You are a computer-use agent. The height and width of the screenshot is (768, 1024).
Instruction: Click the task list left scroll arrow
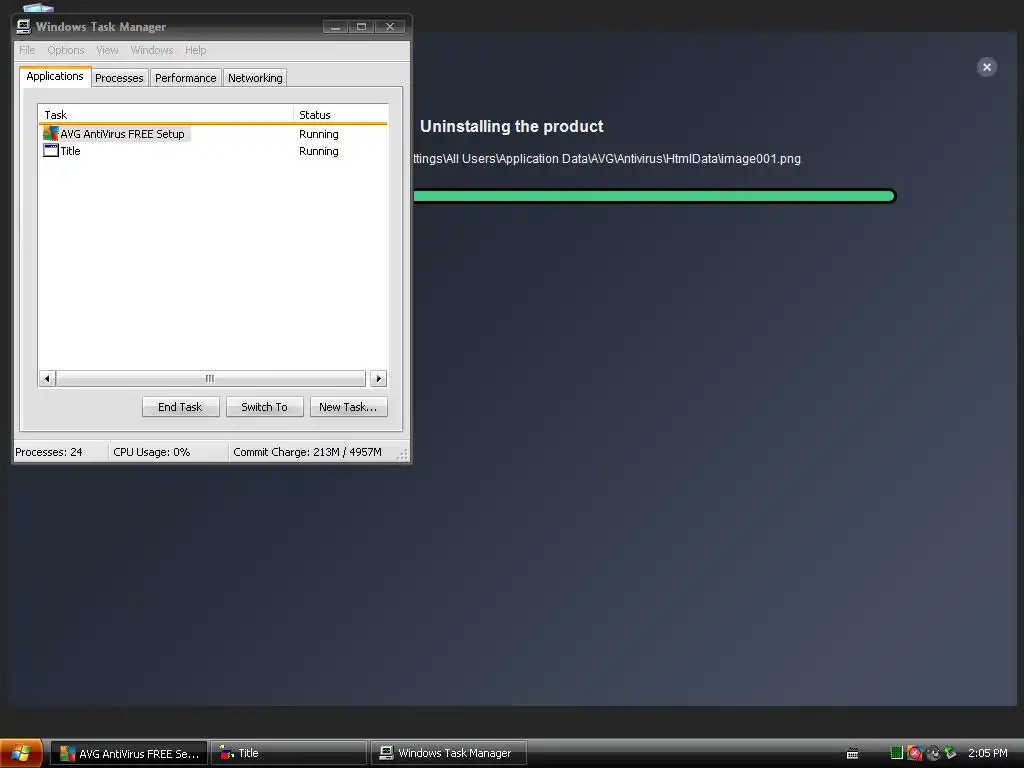(47, 379)
